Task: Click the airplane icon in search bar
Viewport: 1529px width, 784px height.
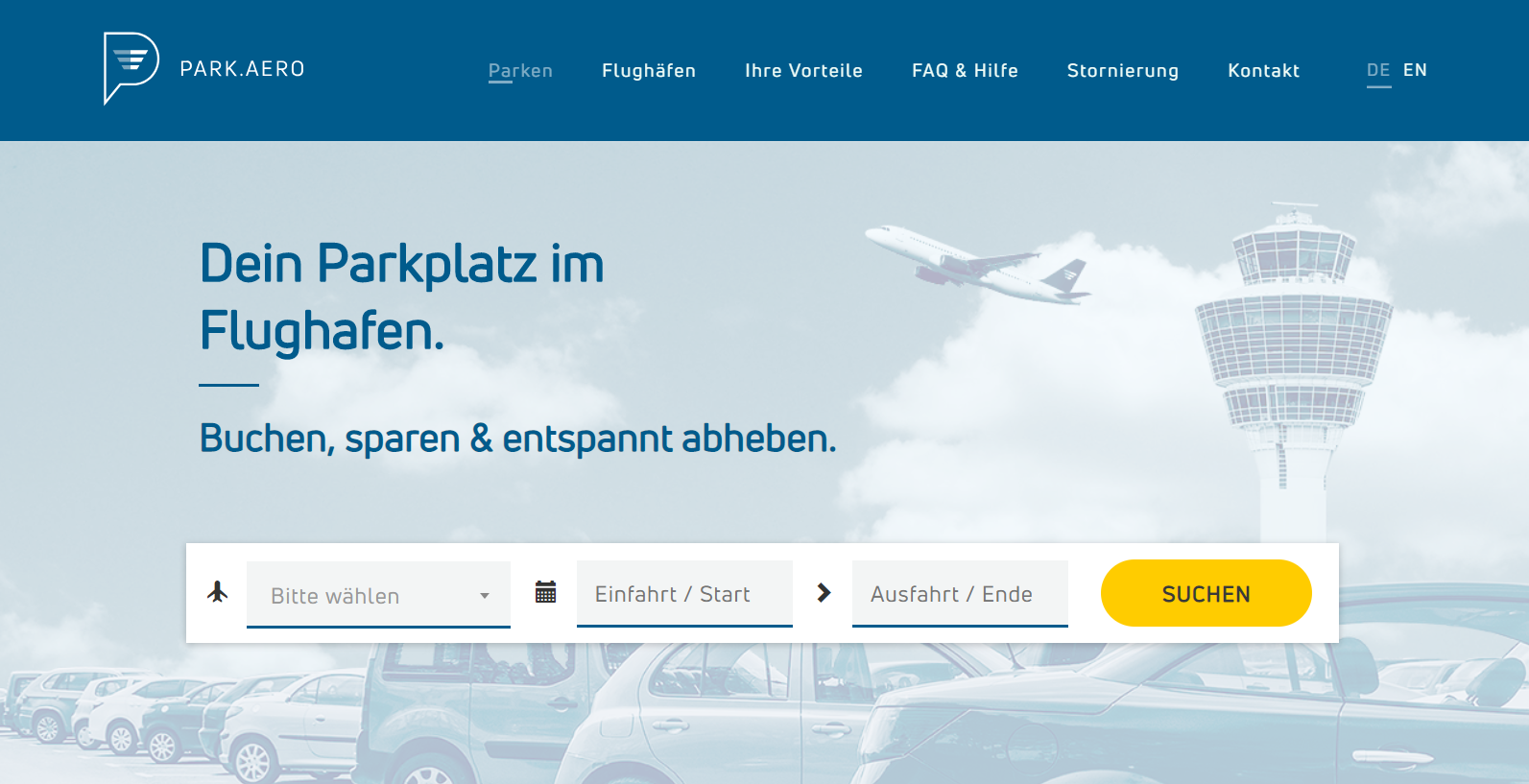Action: pos(218,592)
